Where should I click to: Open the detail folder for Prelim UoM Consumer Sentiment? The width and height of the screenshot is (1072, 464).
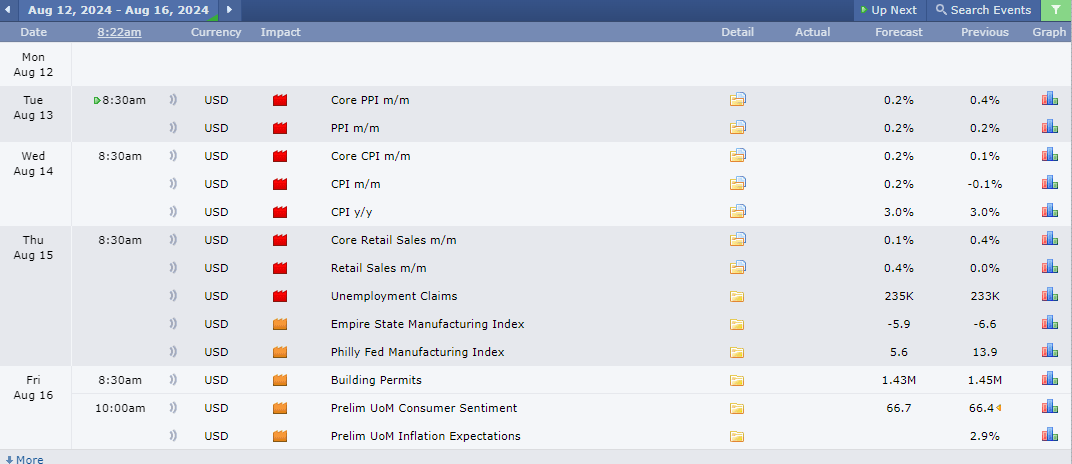(736, 409)
